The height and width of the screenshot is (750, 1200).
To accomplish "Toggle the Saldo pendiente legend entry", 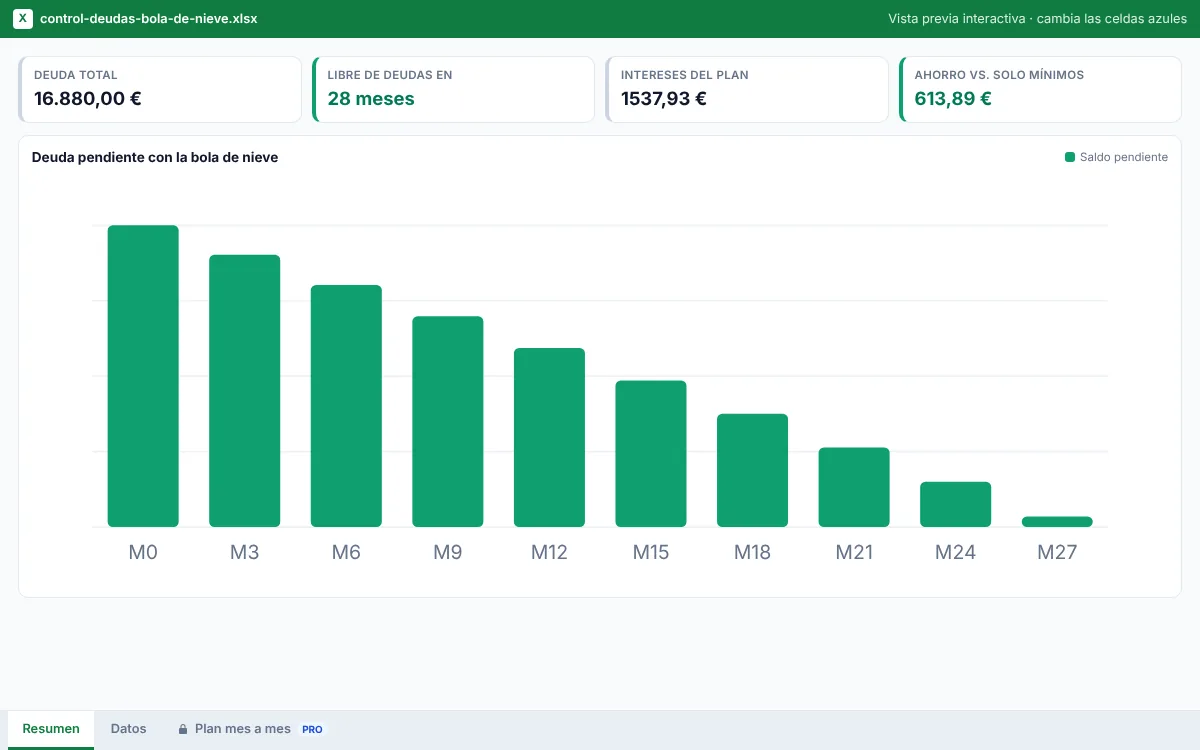I will 1116,157.
